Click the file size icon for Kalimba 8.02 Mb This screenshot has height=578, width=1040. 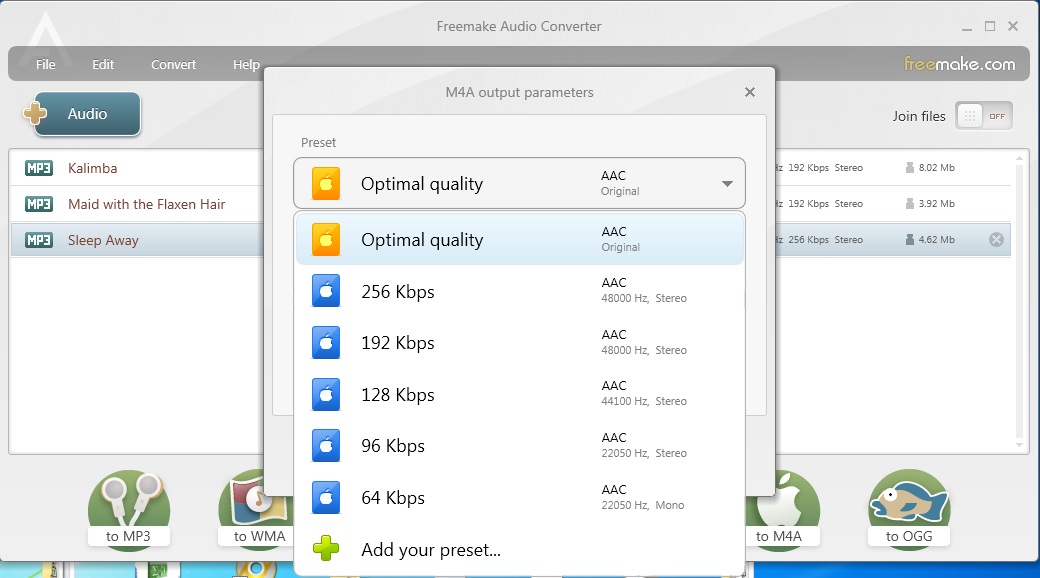(910, 167)
